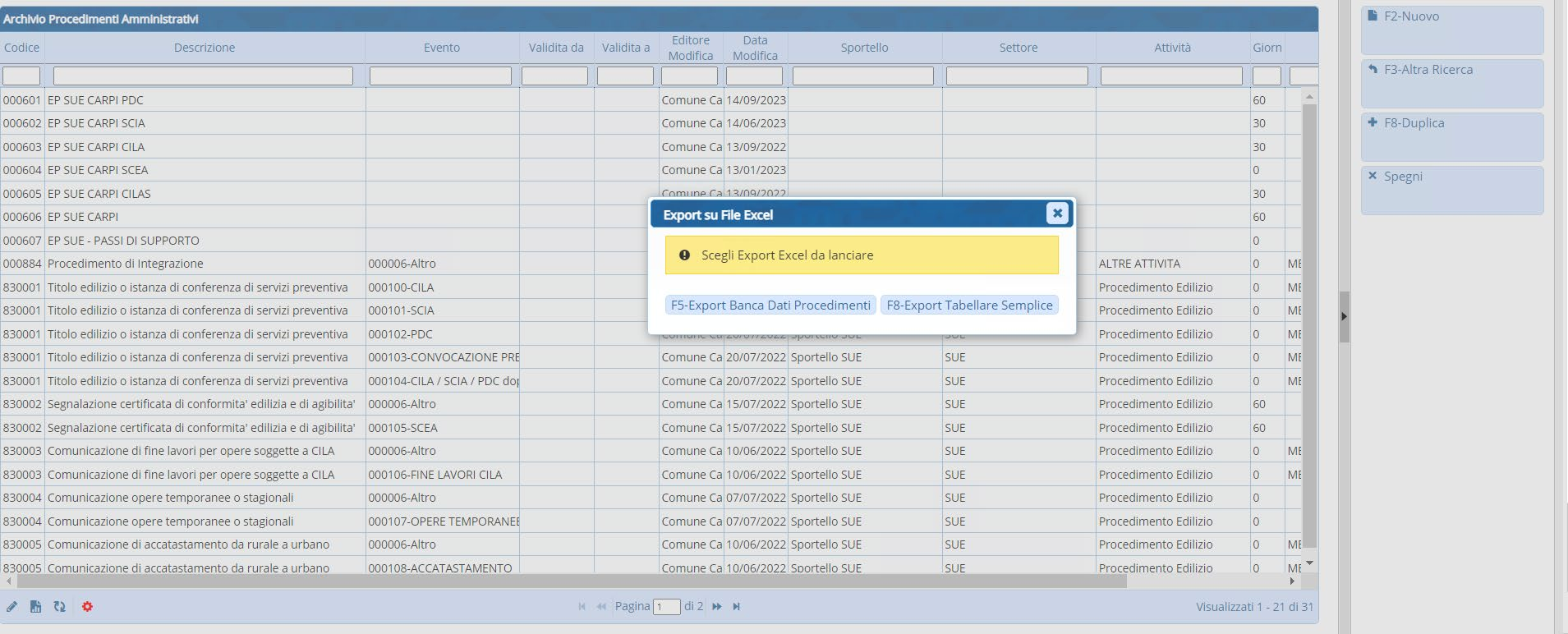Click the red gear settings icon
The image size is (1568, 634).
pos(87,607)
